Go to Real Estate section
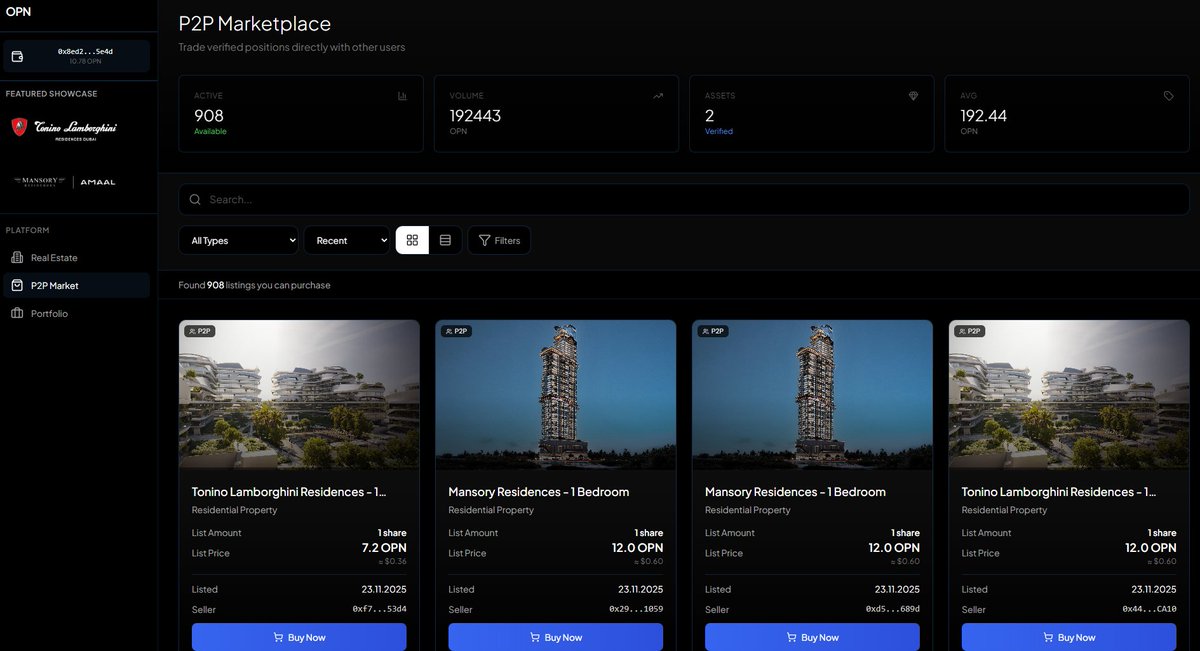The image size is (1200, 651). pos(76,257)
